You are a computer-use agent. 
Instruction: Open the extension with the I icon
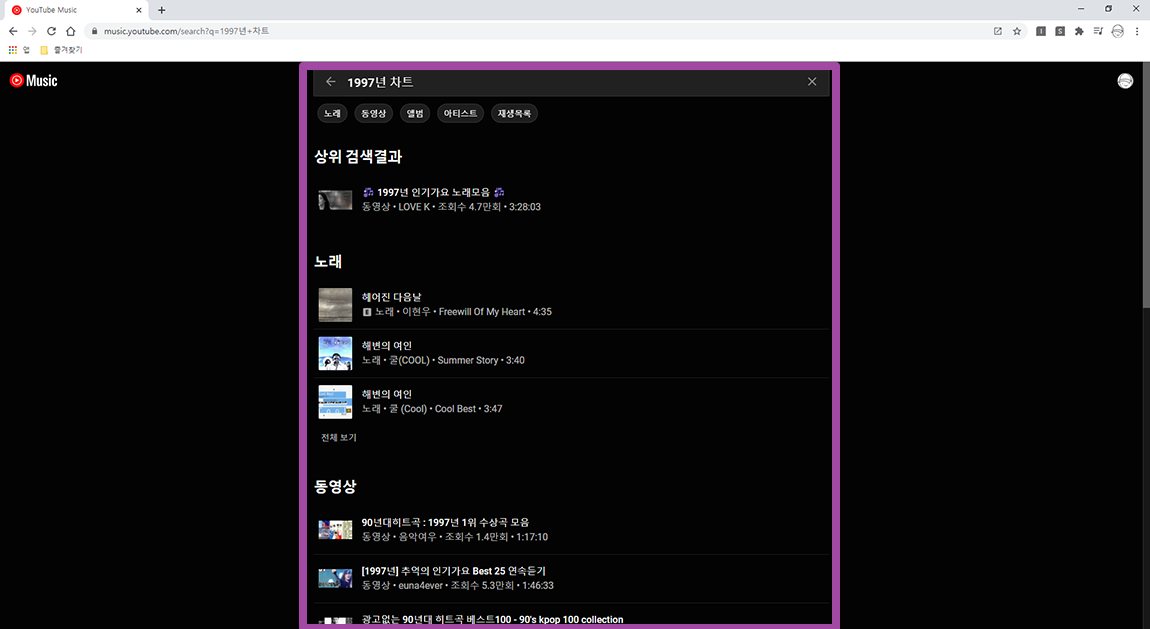pos(1041,31)
